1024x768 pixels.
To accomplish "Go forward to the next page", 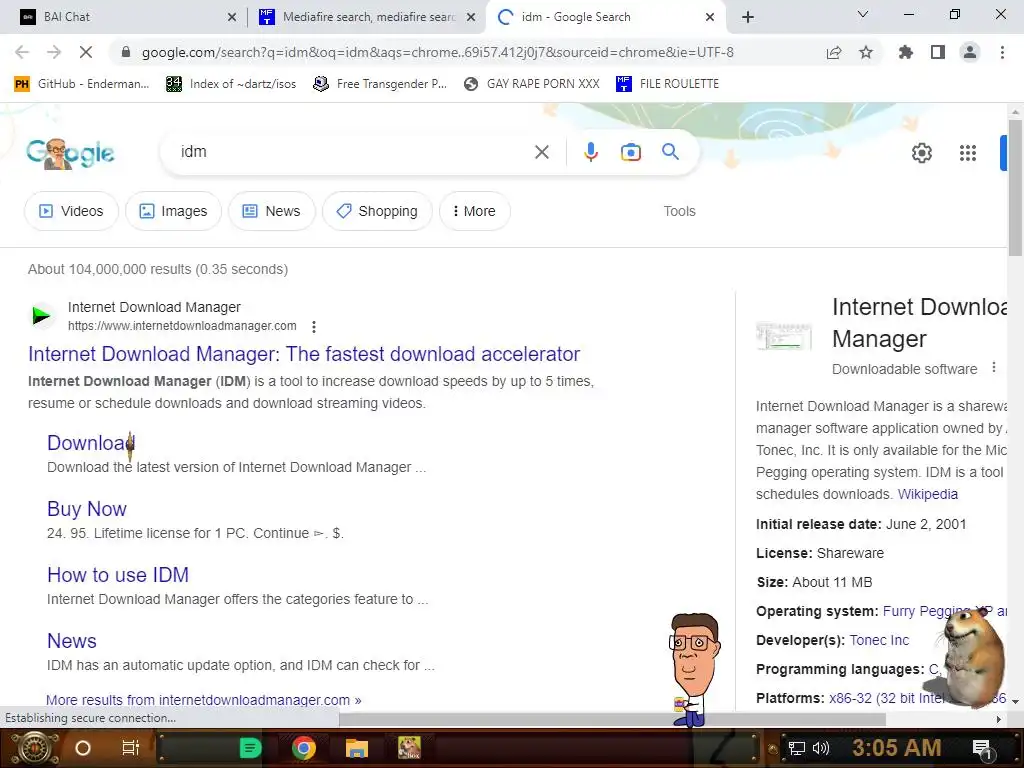I will click(54, 52).
